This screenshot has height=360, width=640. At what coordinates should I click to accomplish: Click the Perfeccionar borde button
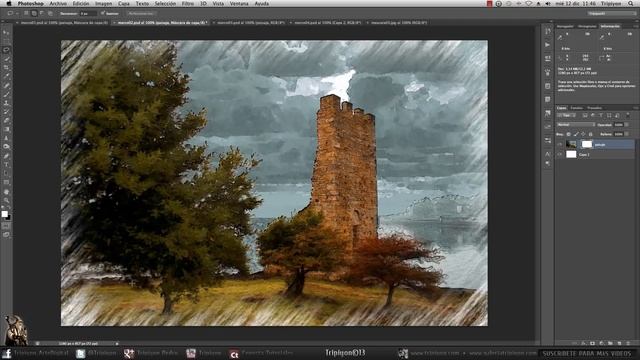coord(141,13)
